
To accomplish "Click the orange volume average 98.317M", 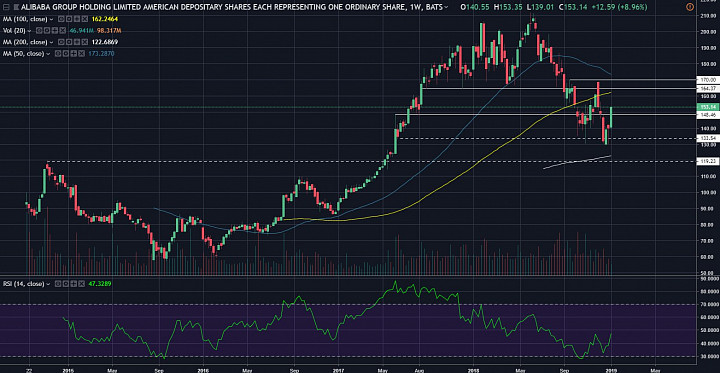I will (109, 30).
